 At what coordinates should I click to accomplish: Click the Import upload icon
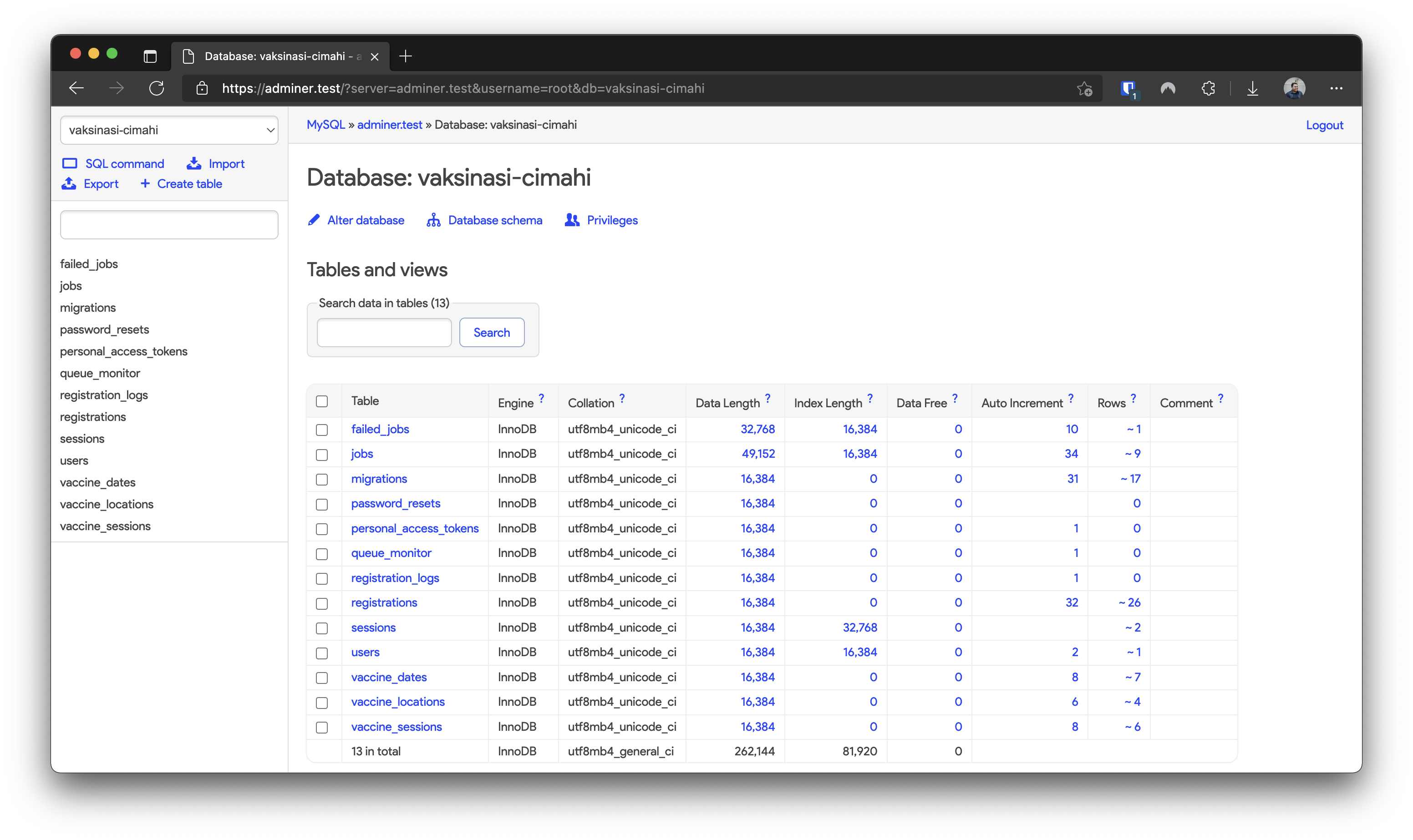pos(194,163)
